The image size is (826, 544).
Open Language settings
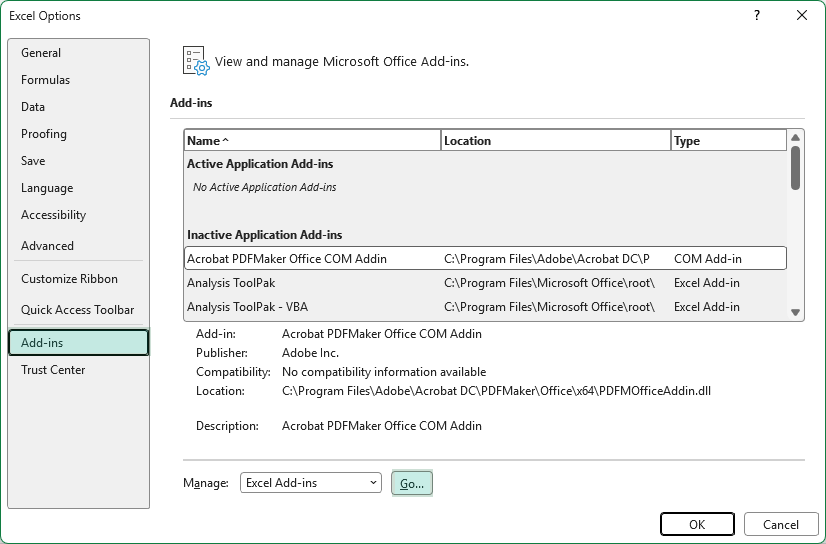coord(78,188)
